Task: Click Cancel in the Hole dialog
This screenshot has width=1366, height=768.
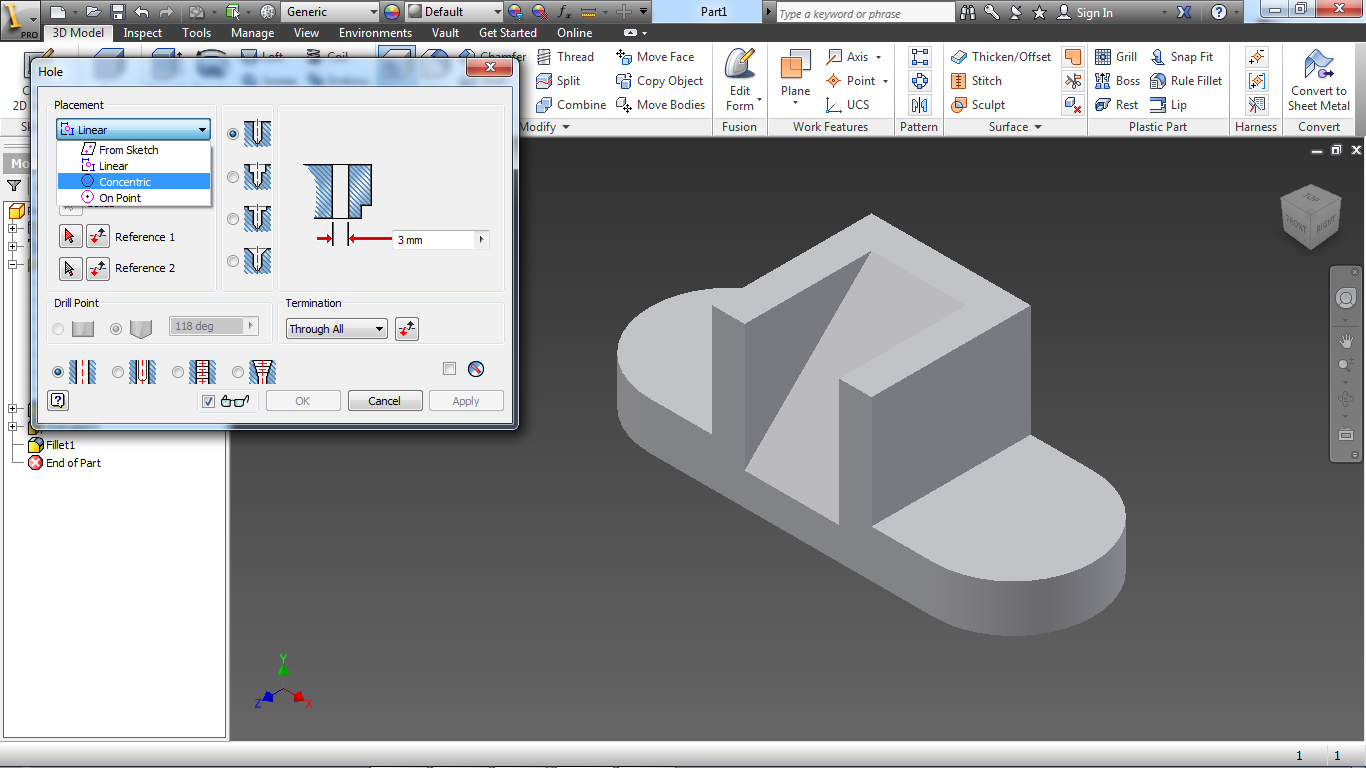Action: [x=384, y=400]
